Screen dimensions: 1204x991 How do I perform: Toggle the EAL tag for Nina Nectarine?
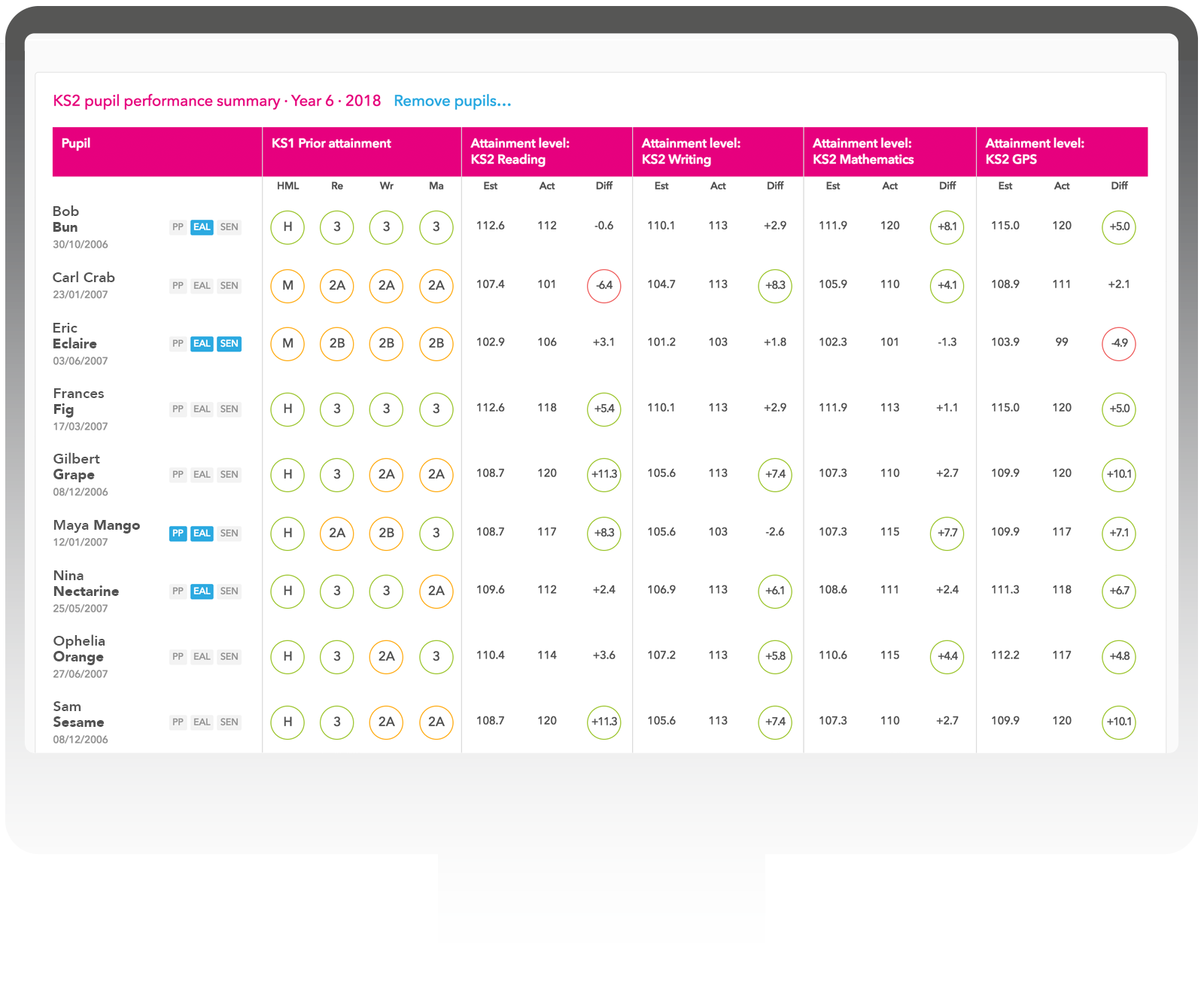(202, 591)
